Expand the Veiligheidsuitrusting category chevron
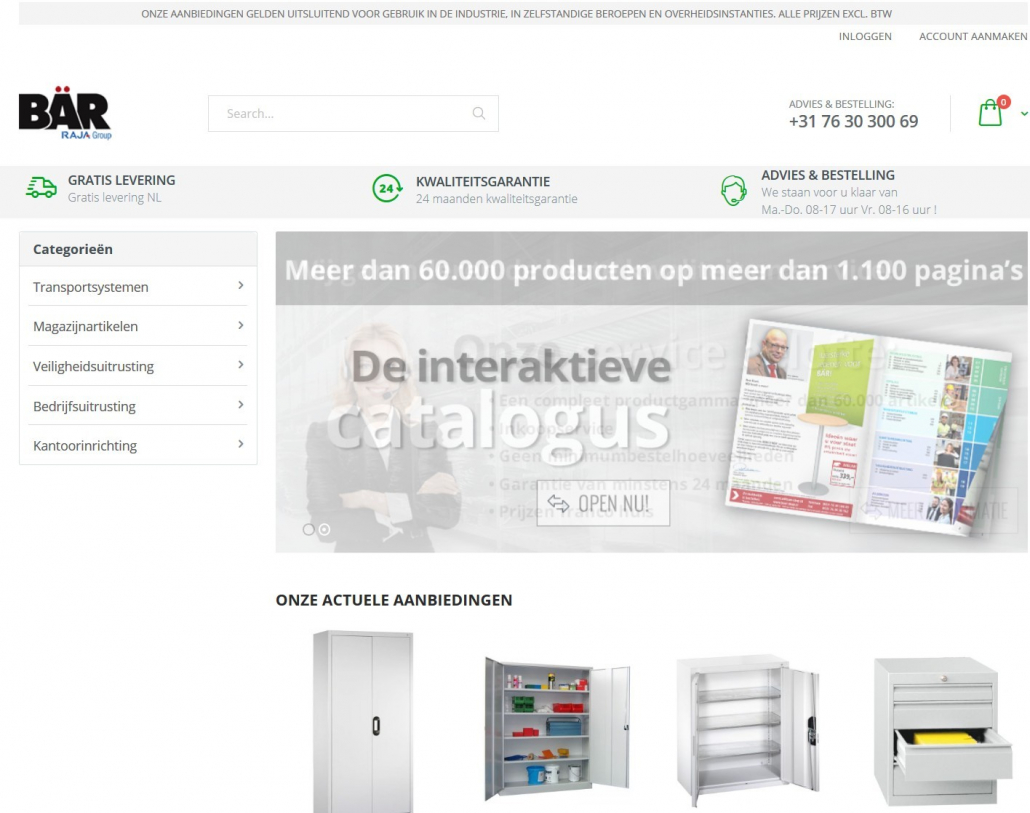Image resolution: width=1030 pixels, height=813 pixels. coord(241,365)
